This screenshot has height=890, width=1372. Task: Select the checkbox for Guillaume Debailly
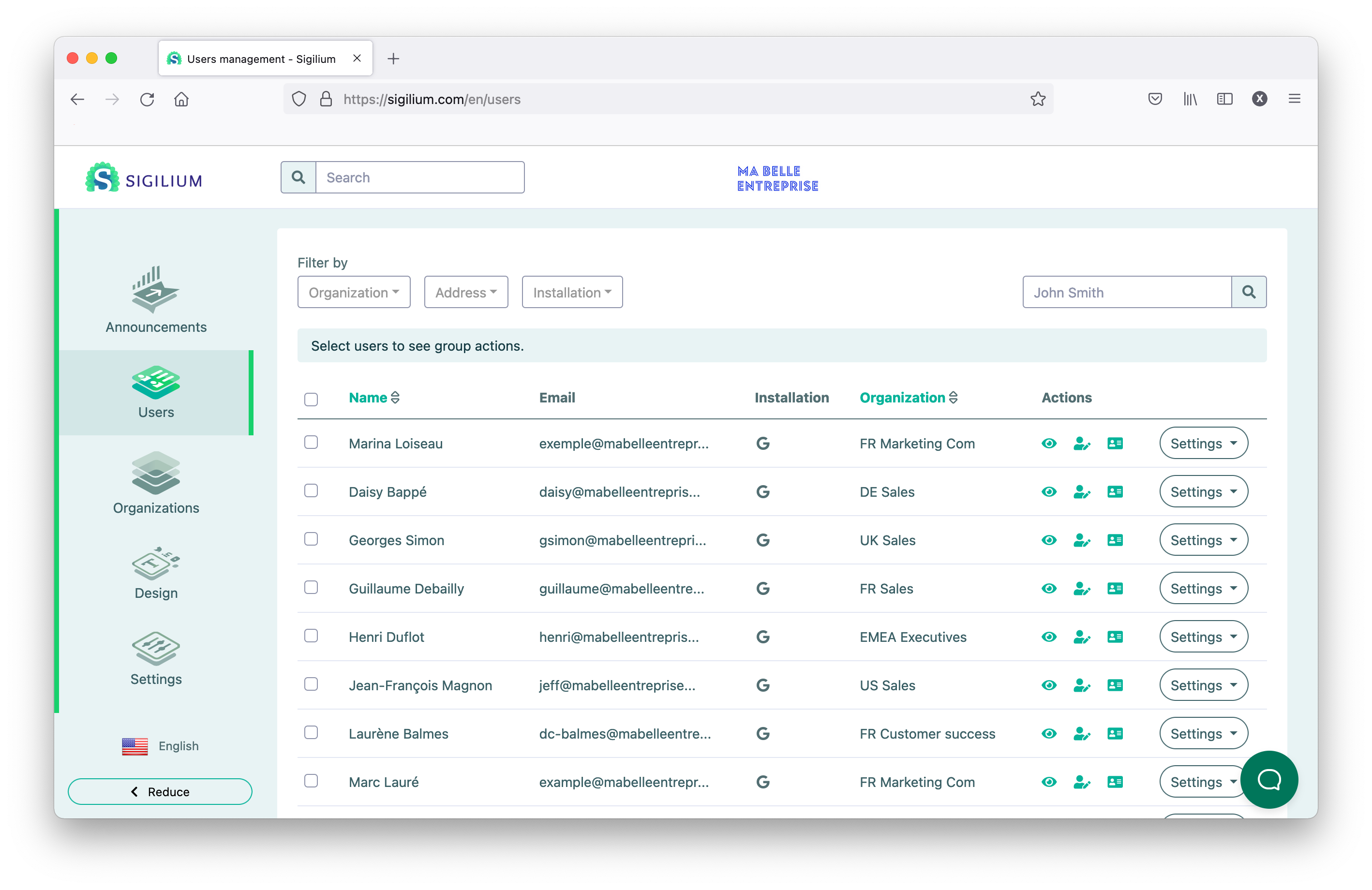point(311,587)
